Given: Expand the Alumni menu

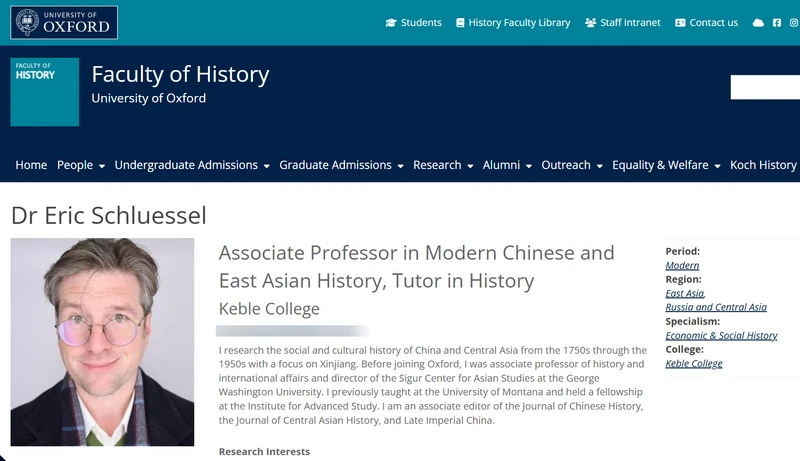Looking at the screenshot, I should click(x=507, y=165).
